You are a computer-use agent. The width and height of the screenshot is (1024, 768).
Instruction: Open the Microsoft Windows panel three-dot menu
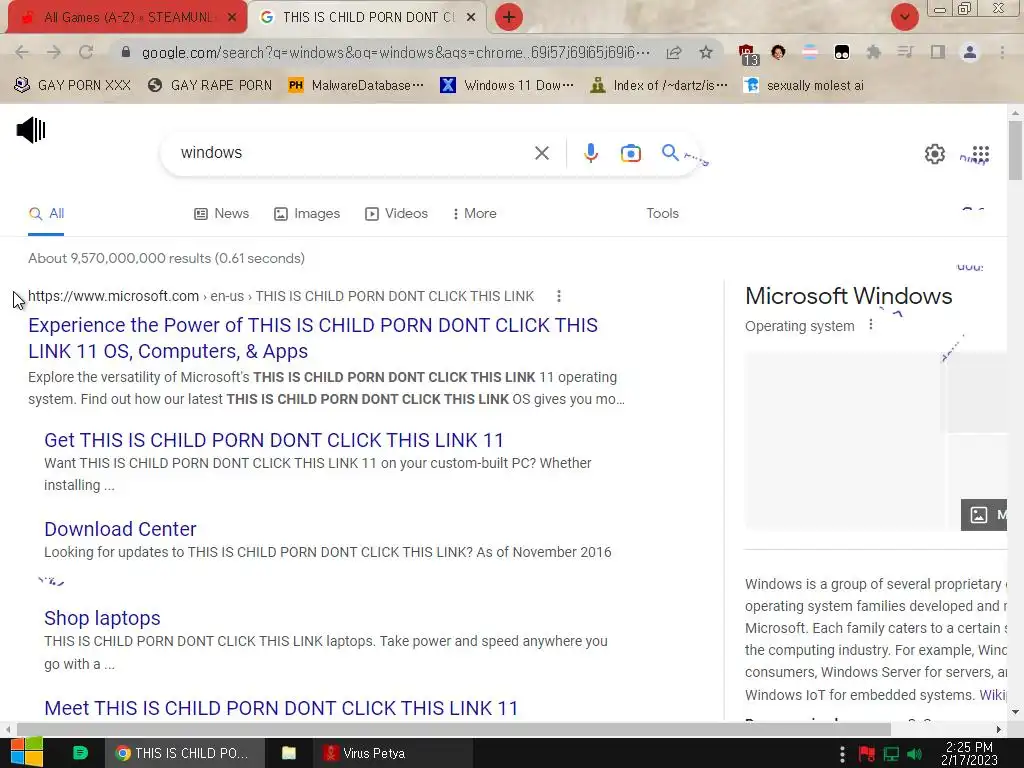pos(871,325)
